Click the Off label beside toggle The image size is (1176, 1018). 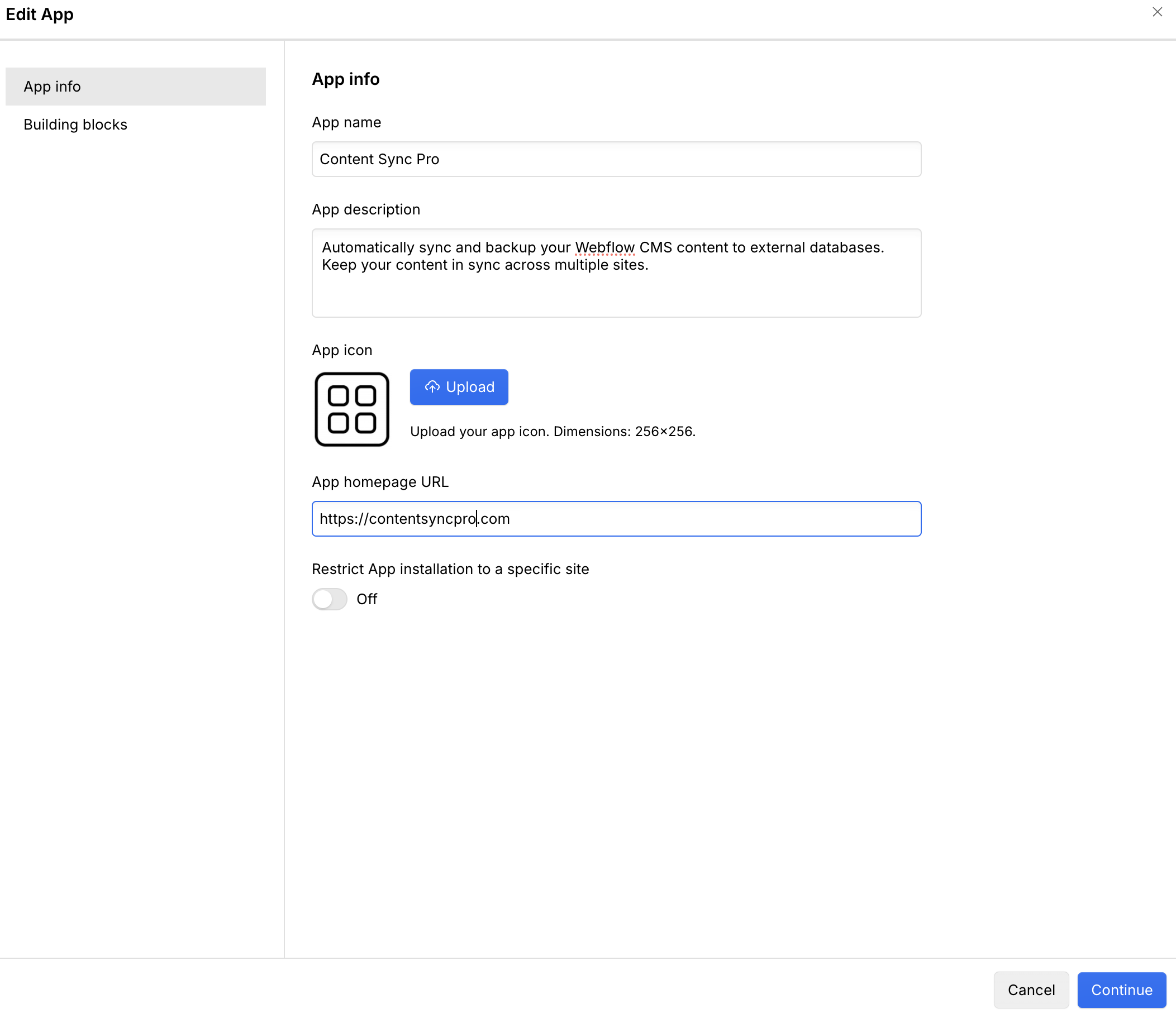(x=366, y=599)
